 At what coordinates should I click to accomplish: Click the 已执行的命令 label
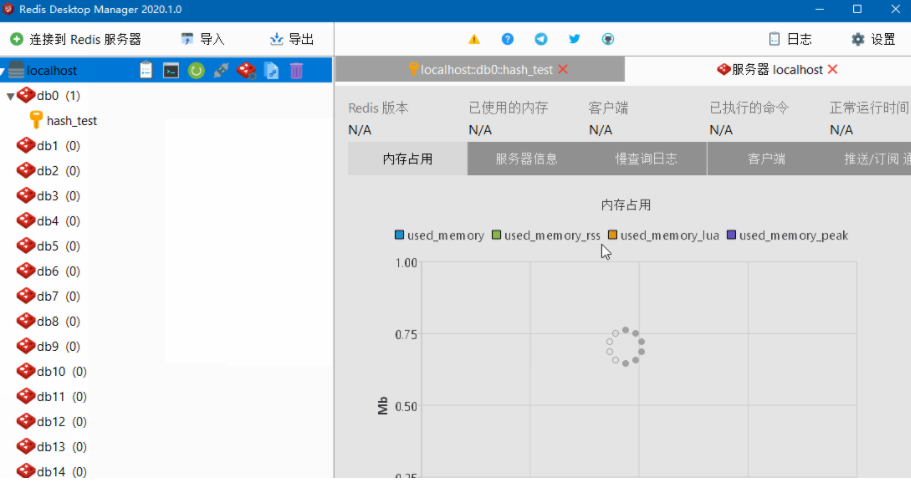[x=749, y=108]
